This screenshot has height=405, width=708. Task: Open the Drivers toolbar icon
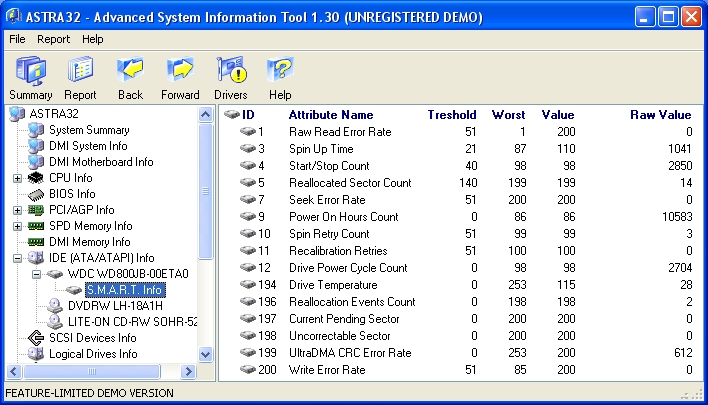click(231, 70)
